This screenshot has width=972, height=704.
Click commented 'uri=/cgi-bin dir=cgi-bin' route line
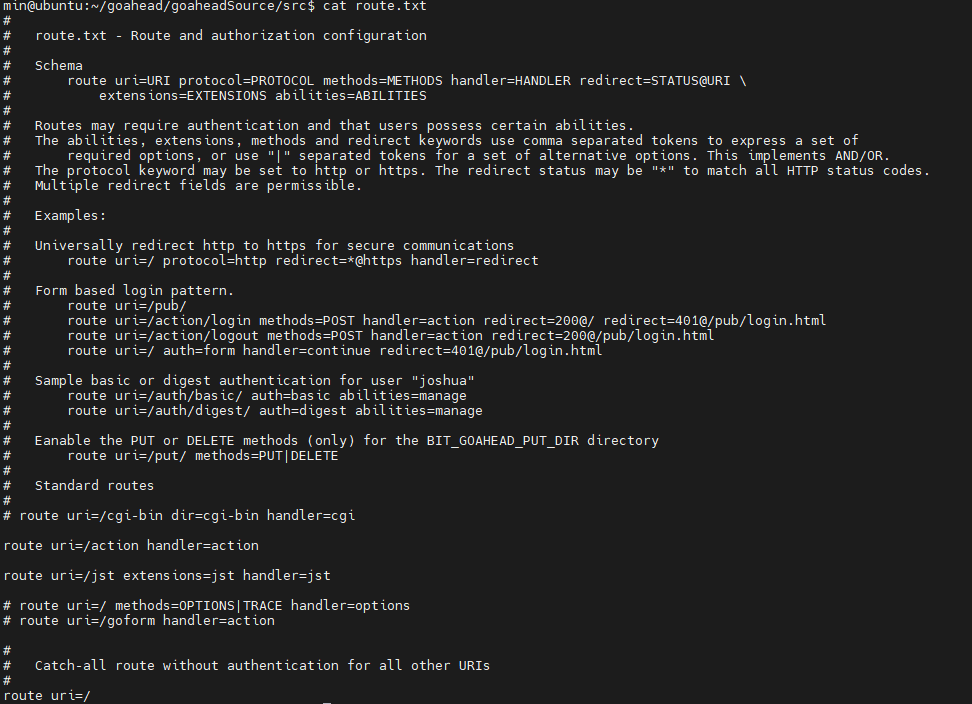click(x=186, y=516)
